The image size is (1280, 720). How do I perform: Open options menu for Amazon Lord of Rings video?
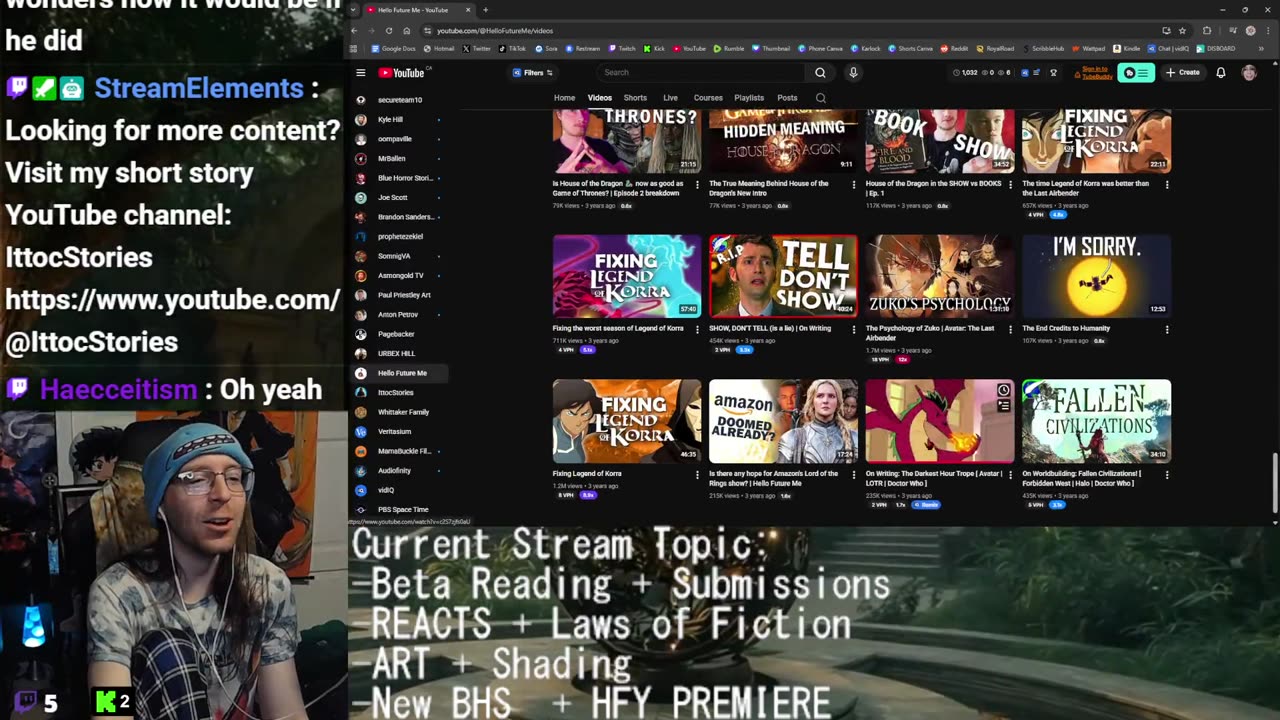[854, 474]
